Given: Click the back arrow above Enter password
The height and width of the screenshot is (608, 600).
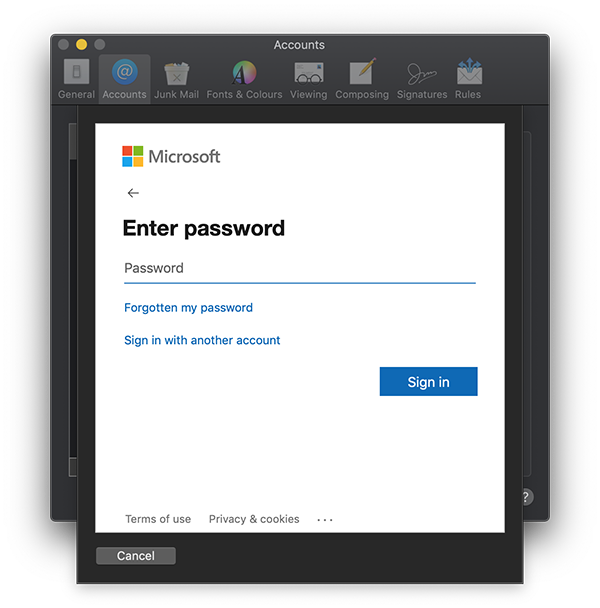Looking at the screenshot, I should [x=133, y=193].
